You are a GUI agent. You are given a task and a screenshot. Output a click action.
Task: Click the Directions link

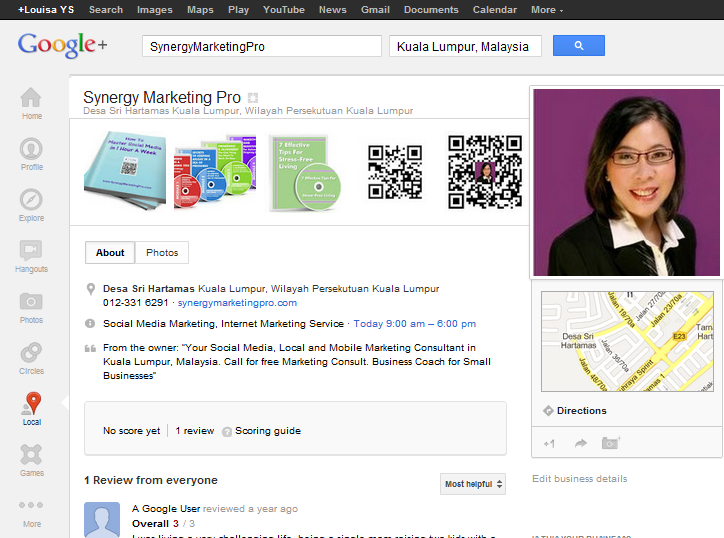581,411
